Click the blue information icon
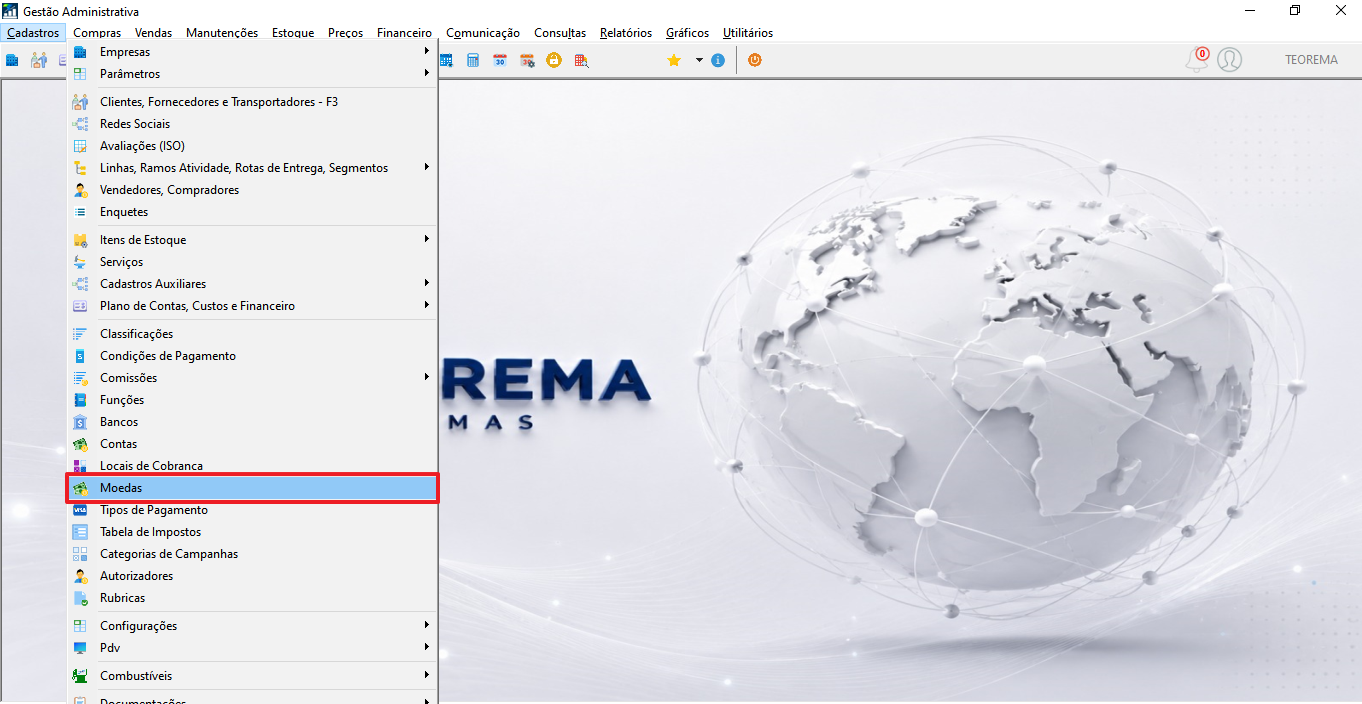The width and height of the screenshot is (1362, 704). point(718,60)
